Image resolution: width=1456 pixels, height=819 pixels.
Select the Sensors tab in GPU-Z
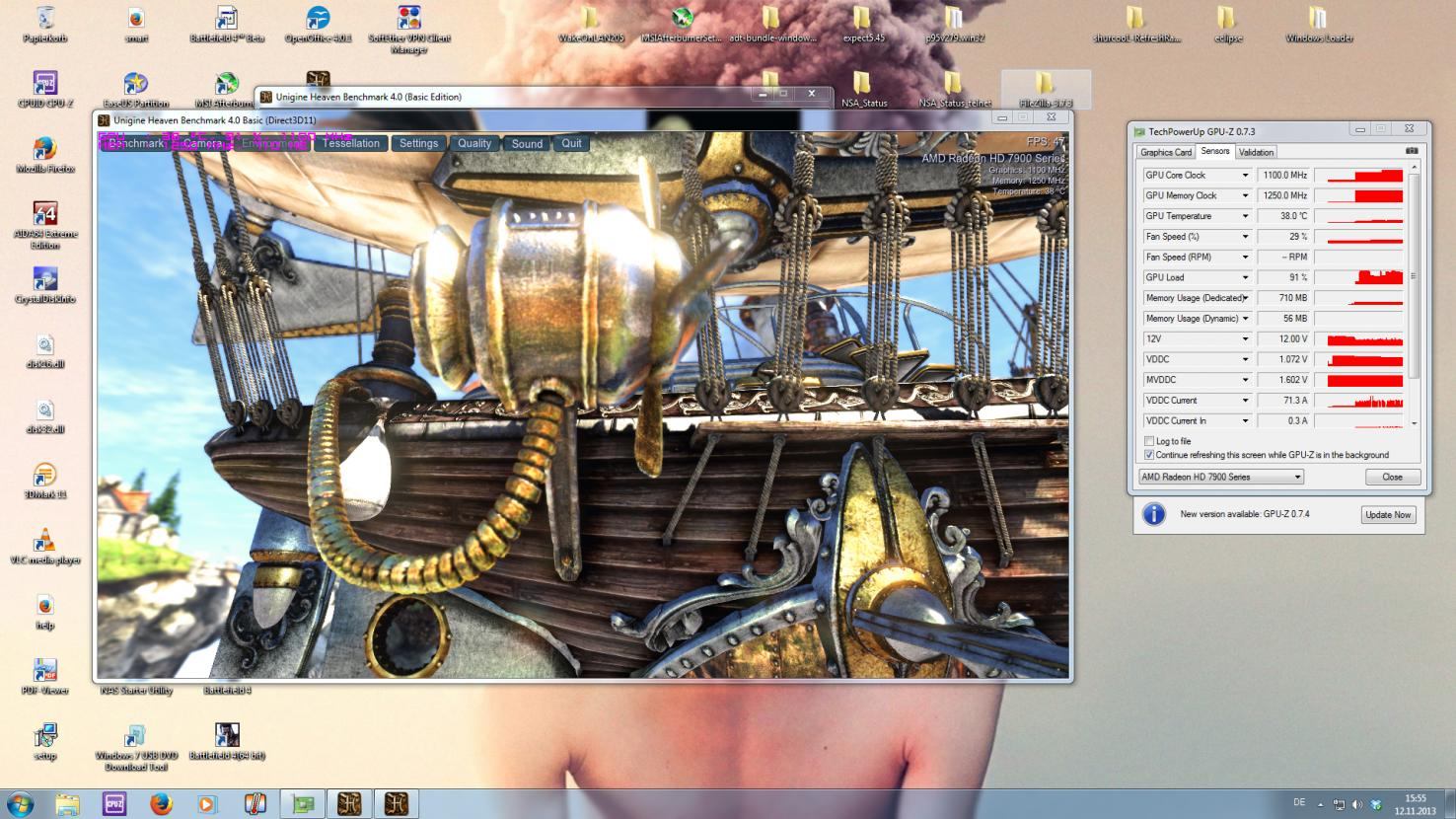click(x=1215, y=151)
